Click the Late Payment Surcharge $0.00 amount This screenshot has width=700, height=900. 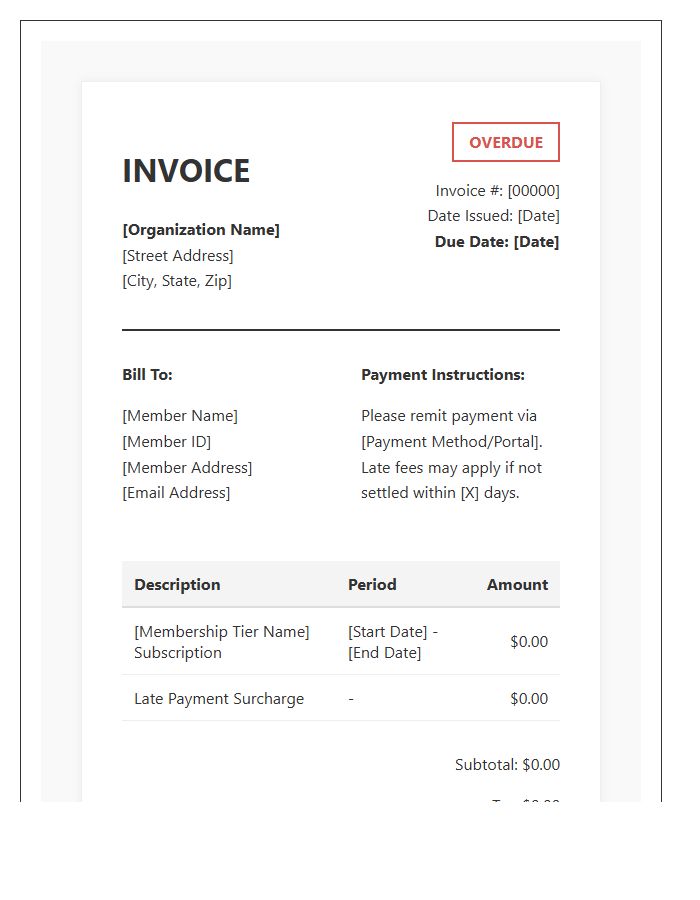(529, 699)
